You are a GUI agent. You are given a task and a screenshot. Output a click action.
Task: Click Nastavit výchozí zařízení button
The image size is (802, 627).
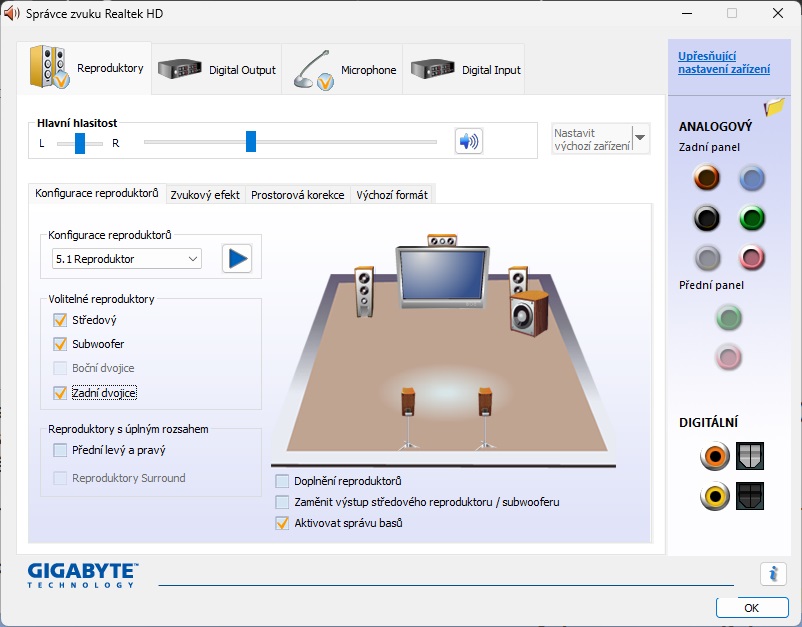(592, 139)
